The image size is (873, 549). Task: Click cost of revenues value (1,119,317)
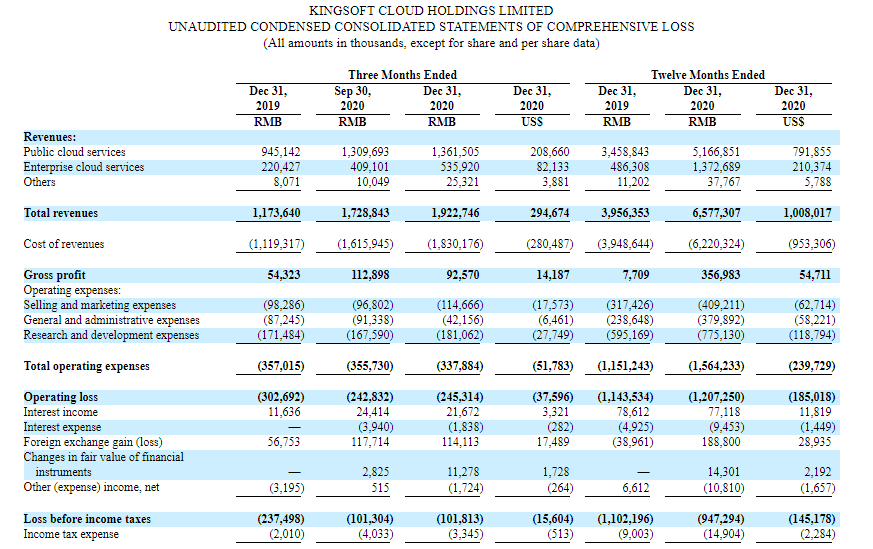pos(277,244)
